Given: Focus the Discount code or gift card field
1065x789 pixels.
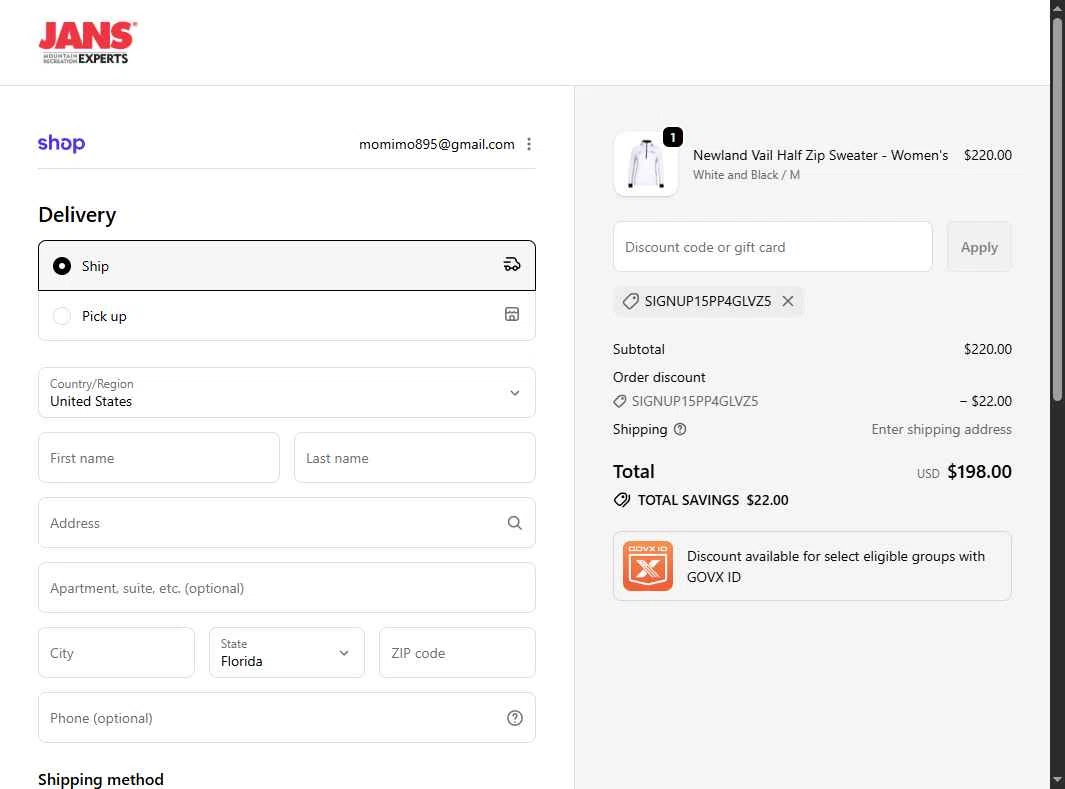Looking at the screenshot, I should pyautogui.click(x=772, y=246).
